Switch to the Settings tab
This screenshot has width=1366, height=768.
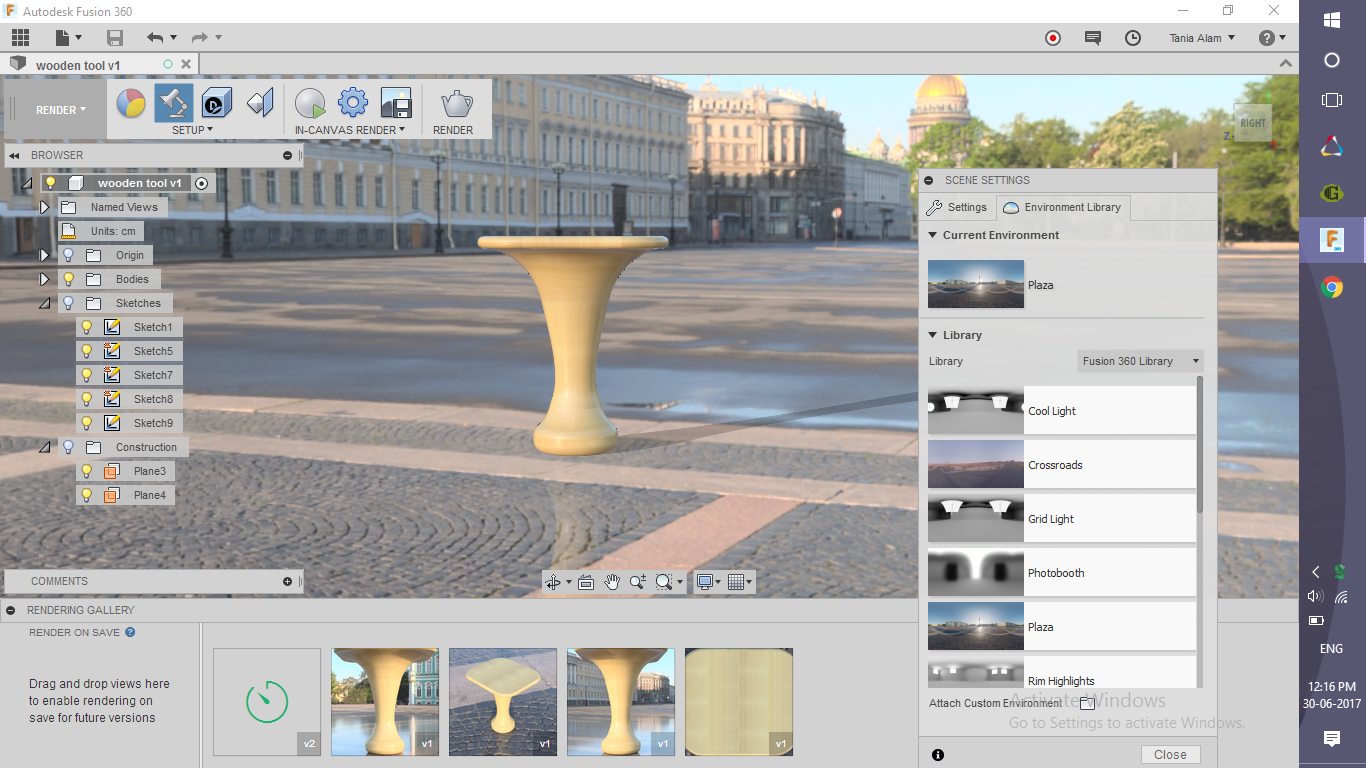tap(957, 207)
